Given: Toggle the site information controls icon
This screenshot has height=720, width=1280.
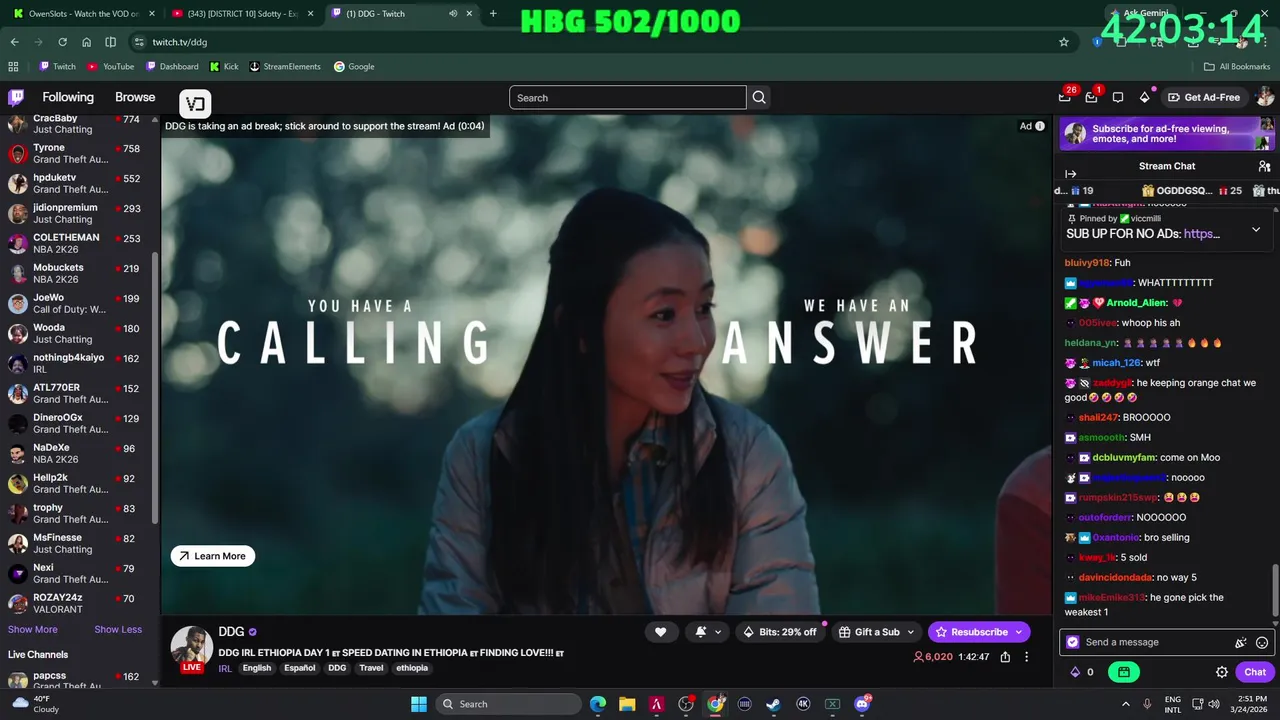Looking at the screenshot, I should tap(137, 42).
